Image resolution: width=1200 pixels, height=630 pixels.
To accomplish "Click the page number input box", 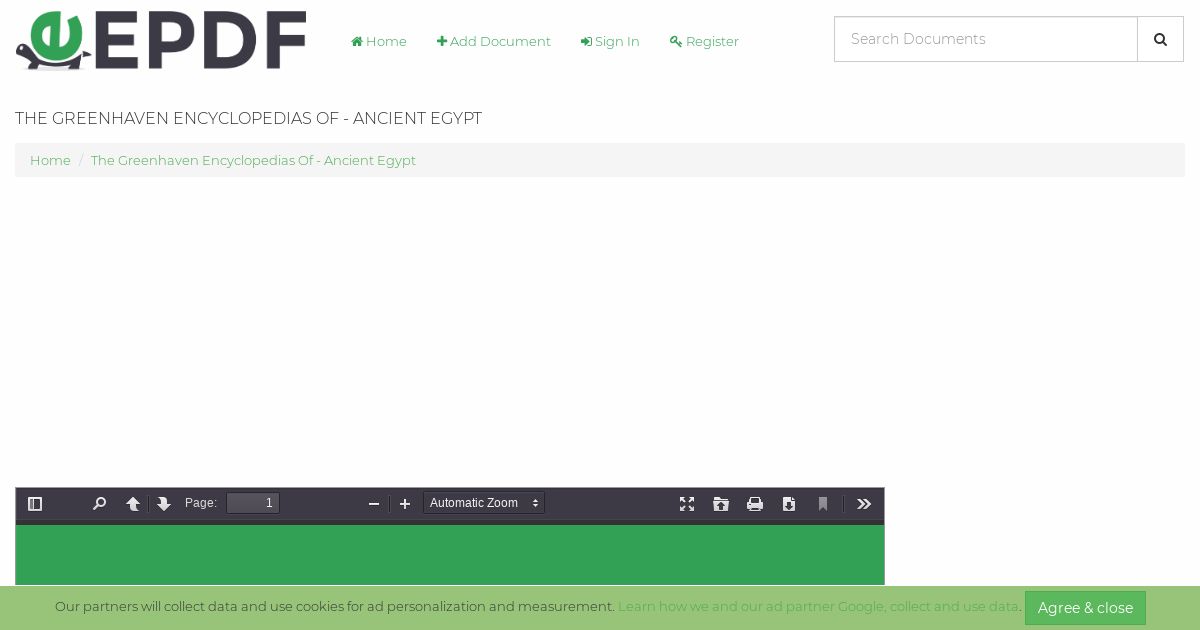I will pos(253,503).
